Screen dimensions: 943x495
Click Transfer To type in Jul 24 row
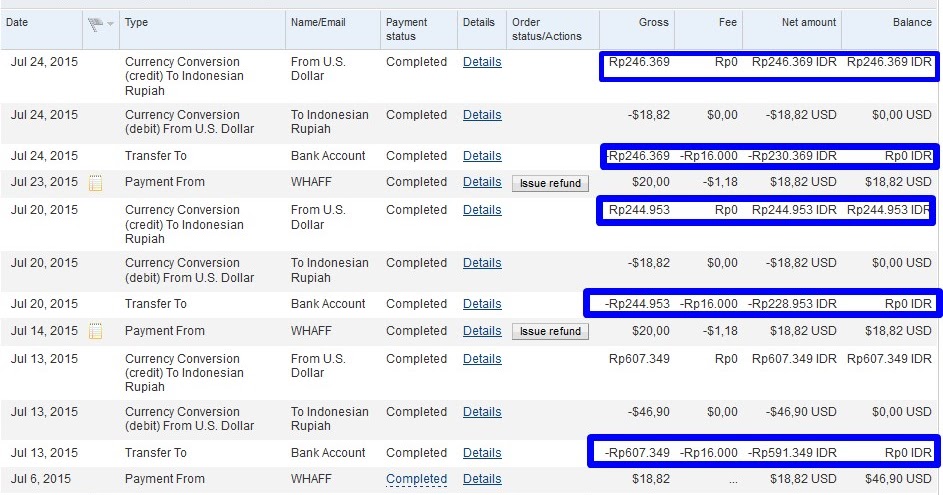pos(156,156)
